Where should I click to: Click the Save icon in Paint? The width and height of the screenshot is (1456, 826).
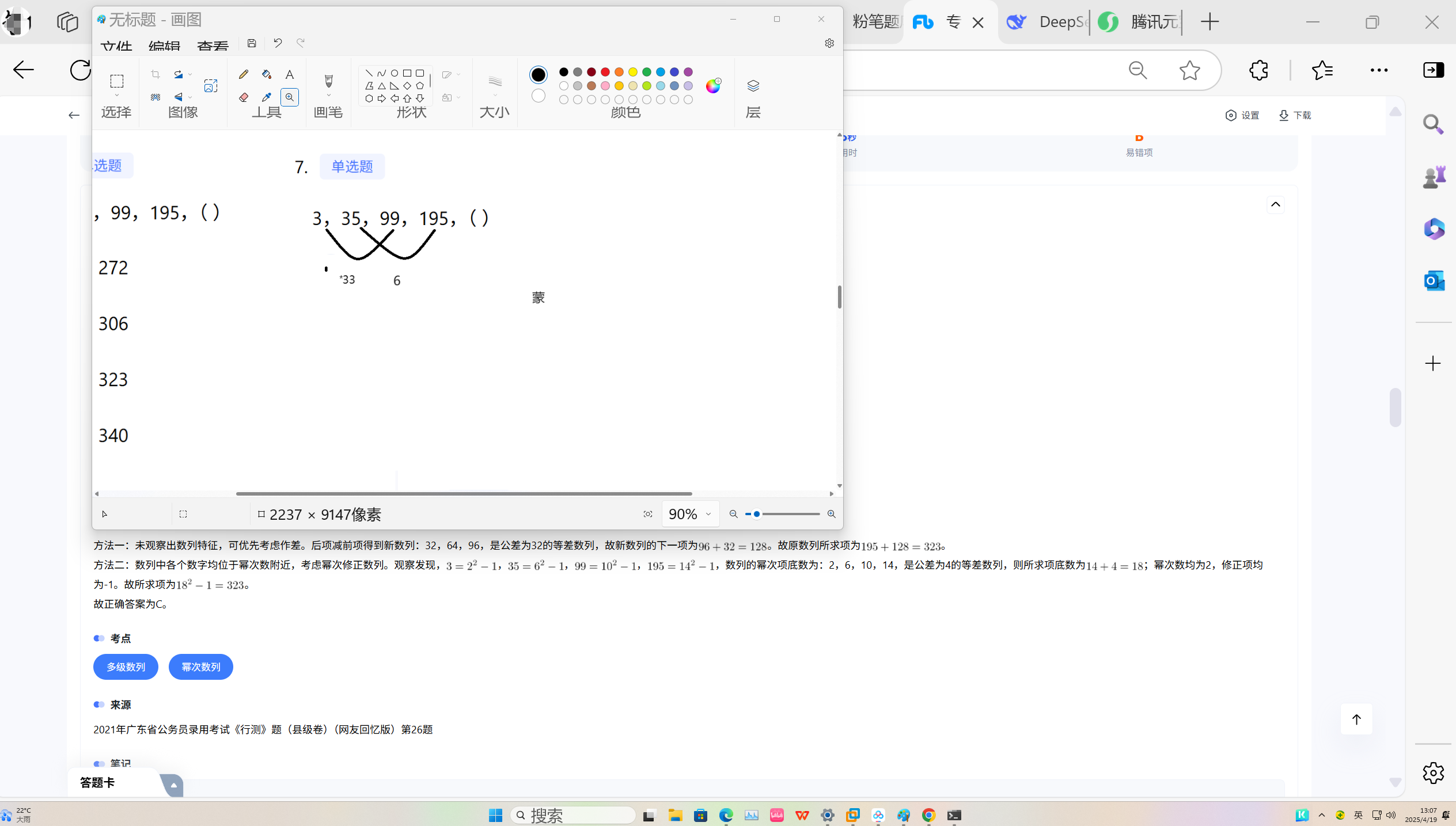(x=252, y=43)
